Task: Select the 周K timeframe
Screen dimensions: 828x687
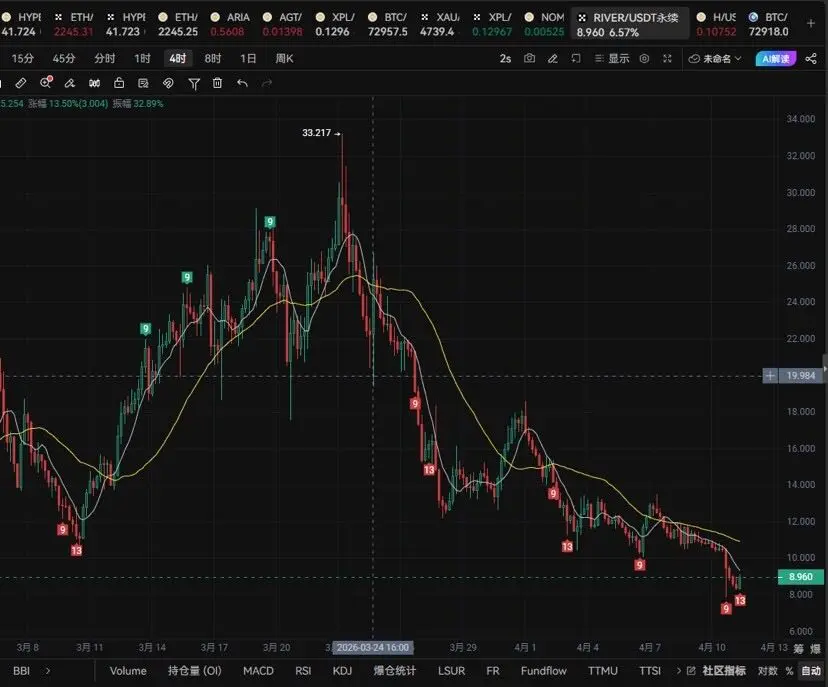Action: (284, 59)
